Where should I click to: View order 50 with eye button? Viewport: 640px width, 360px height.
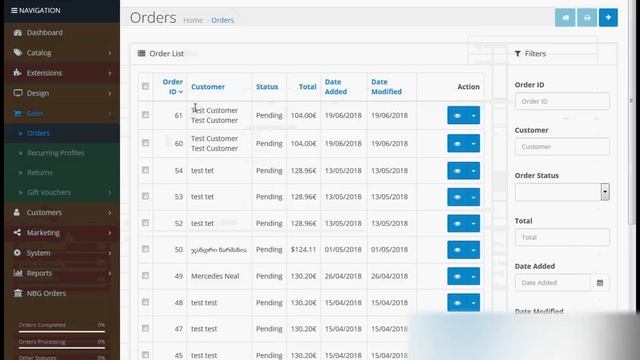457,250
